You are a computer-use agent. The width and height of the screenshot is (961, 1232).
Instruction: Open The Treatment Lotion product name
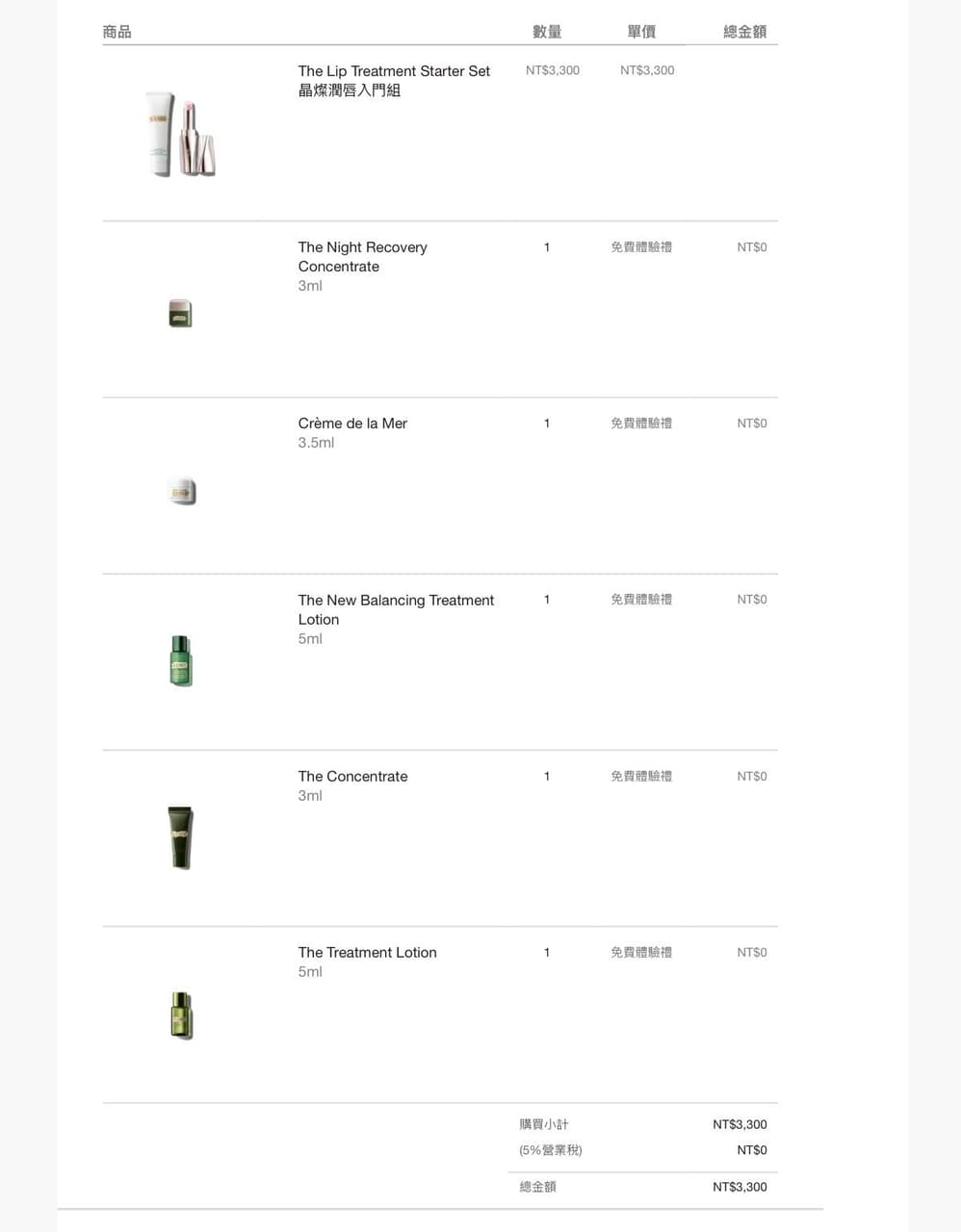[367, 953]
